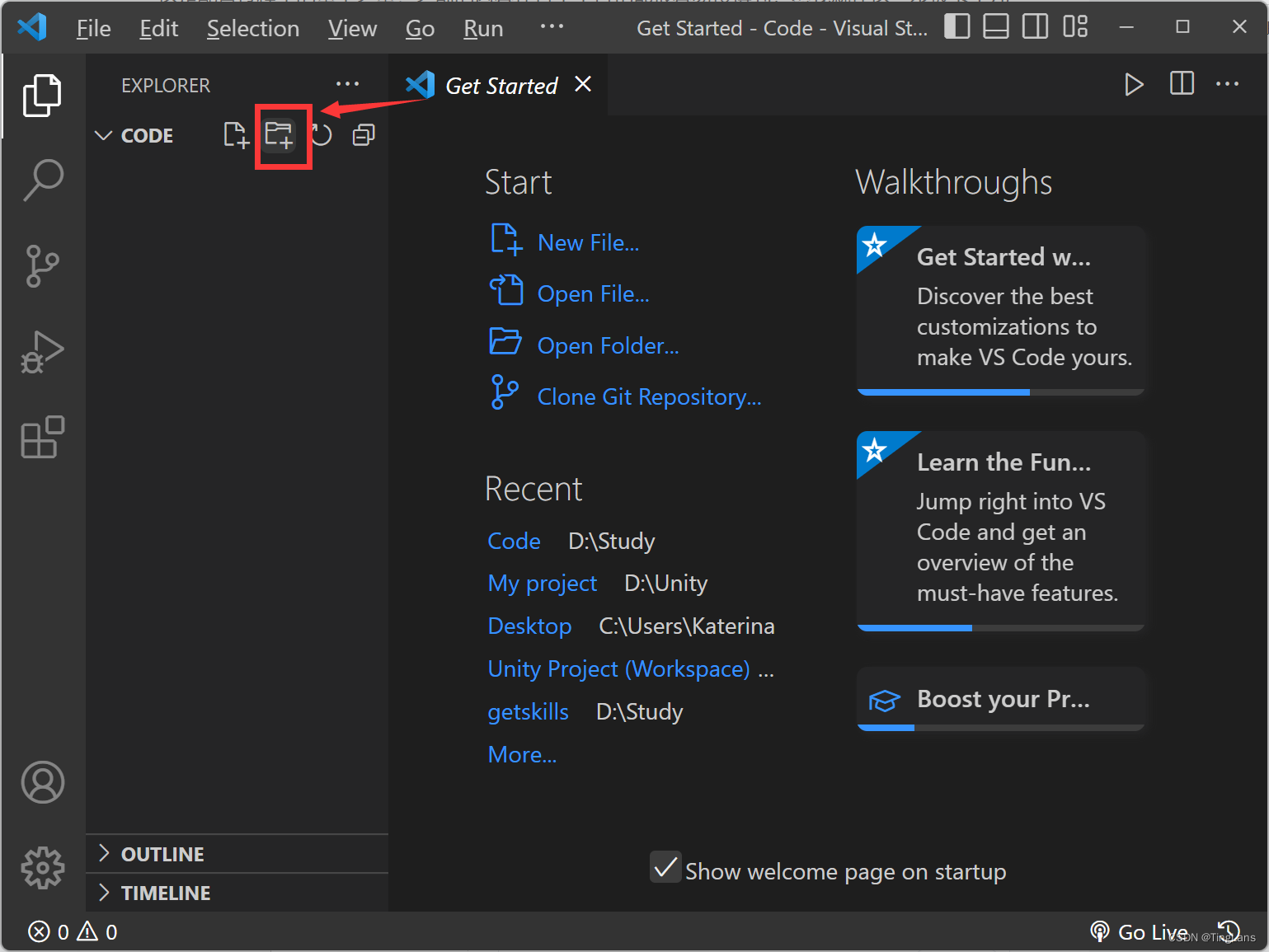Click the EXPLORER panel title
Screen dimensions: 1269x952
[166, 85]
